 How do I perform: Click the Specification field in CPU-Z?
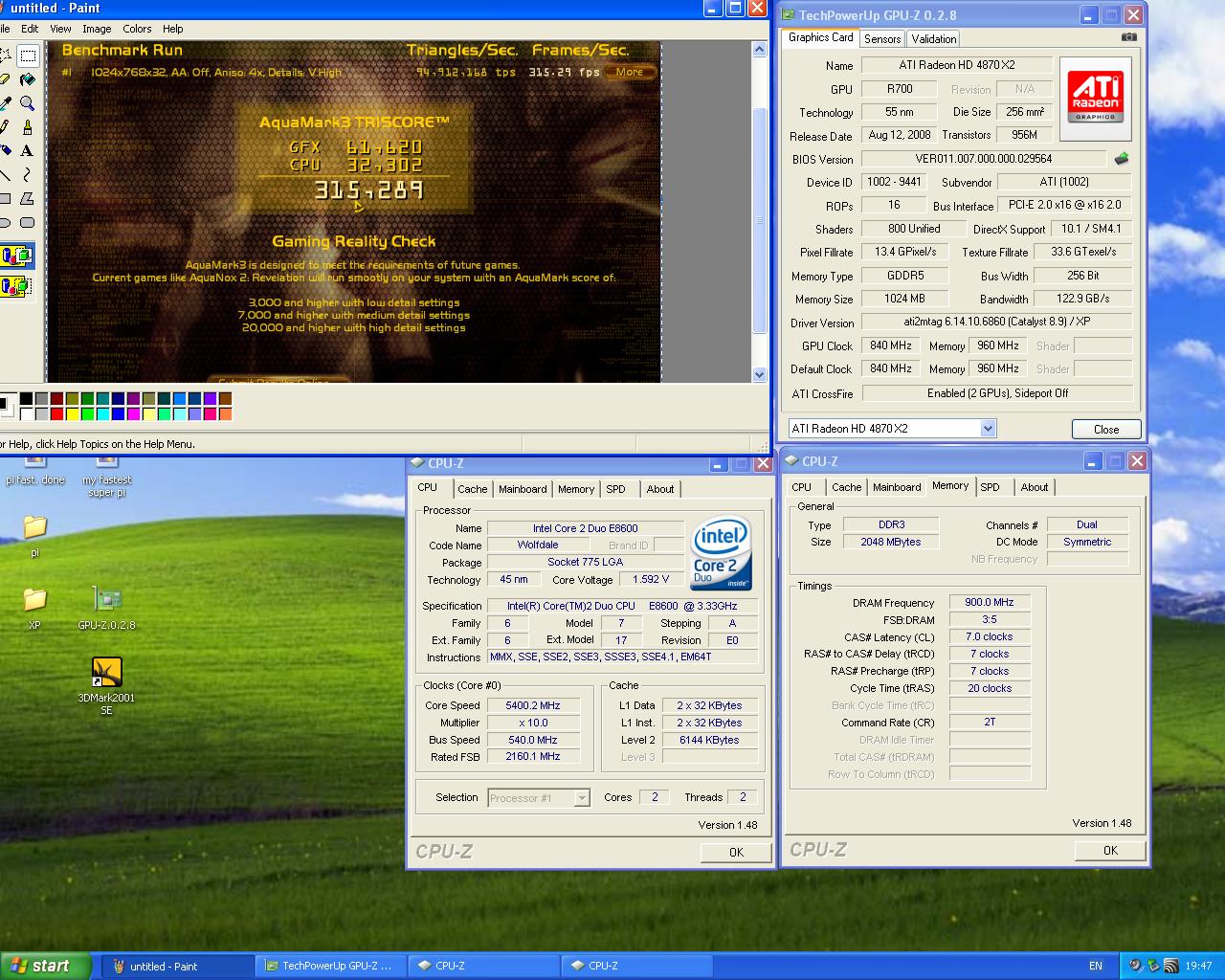[623, 606]
